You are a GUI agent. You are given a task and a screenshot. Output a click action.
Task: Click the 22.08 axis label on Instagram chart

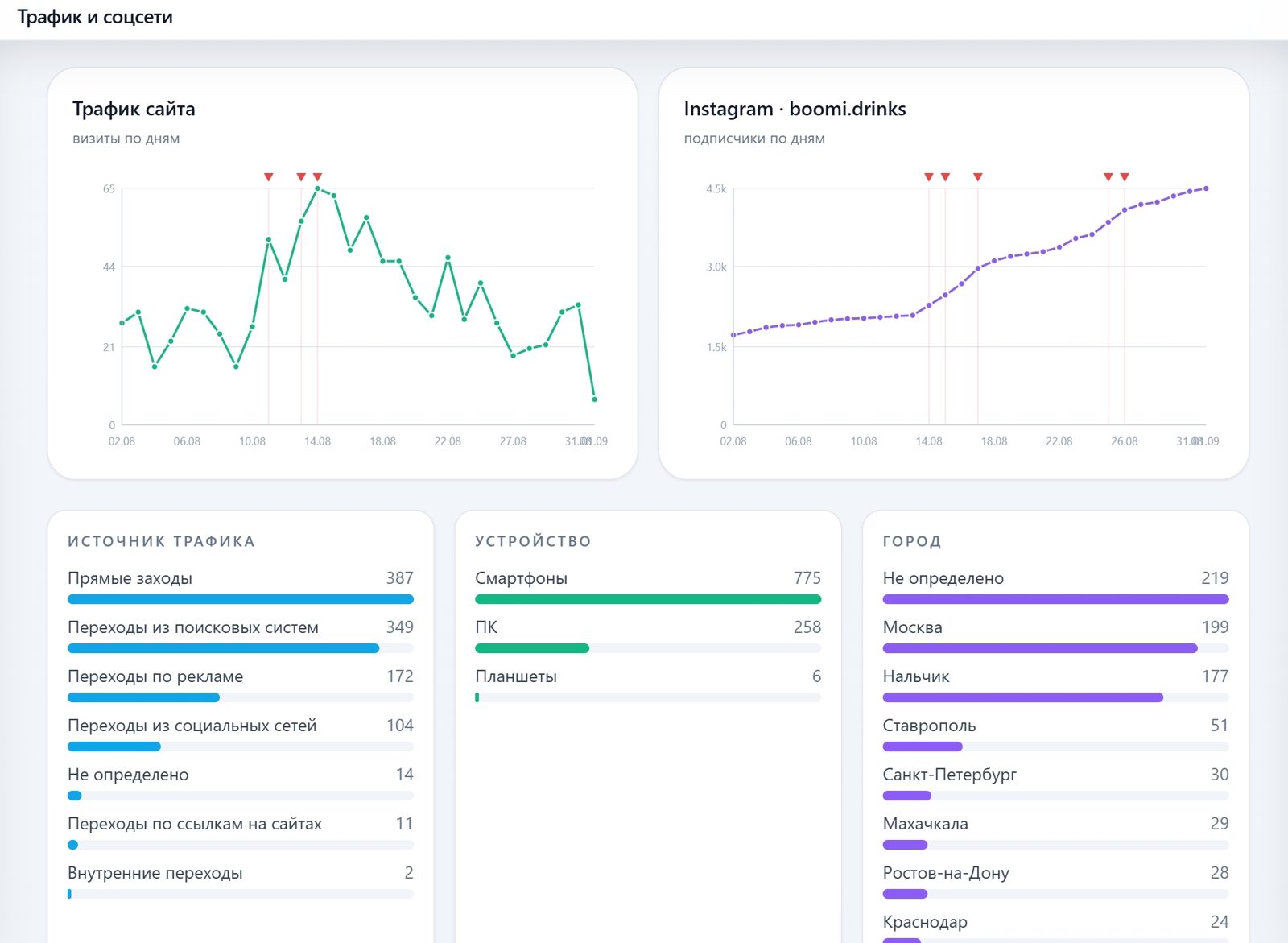(1059, 441)
